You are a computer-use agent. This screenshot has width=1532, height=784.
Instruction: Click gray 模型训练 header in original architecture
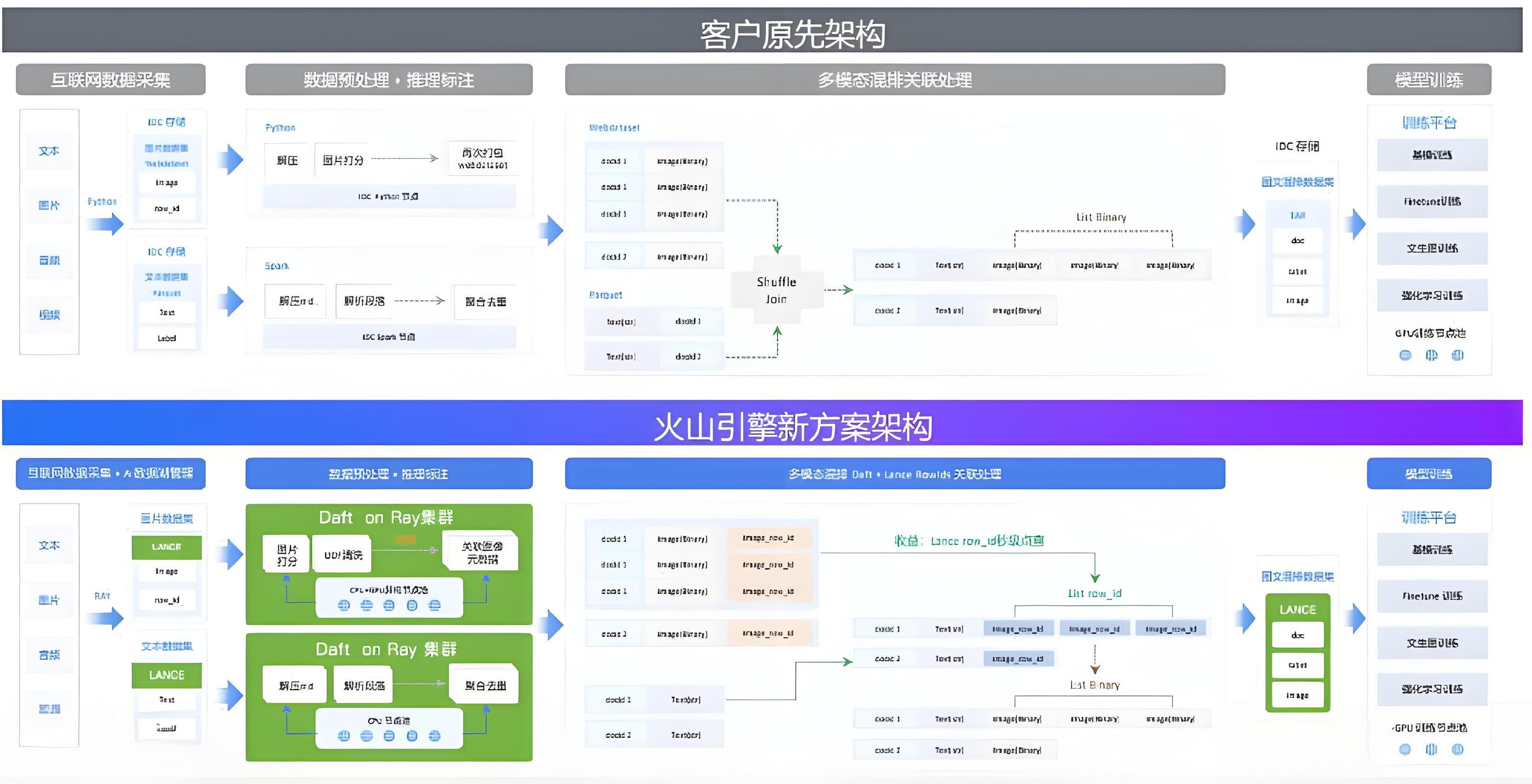[1429, 79]
